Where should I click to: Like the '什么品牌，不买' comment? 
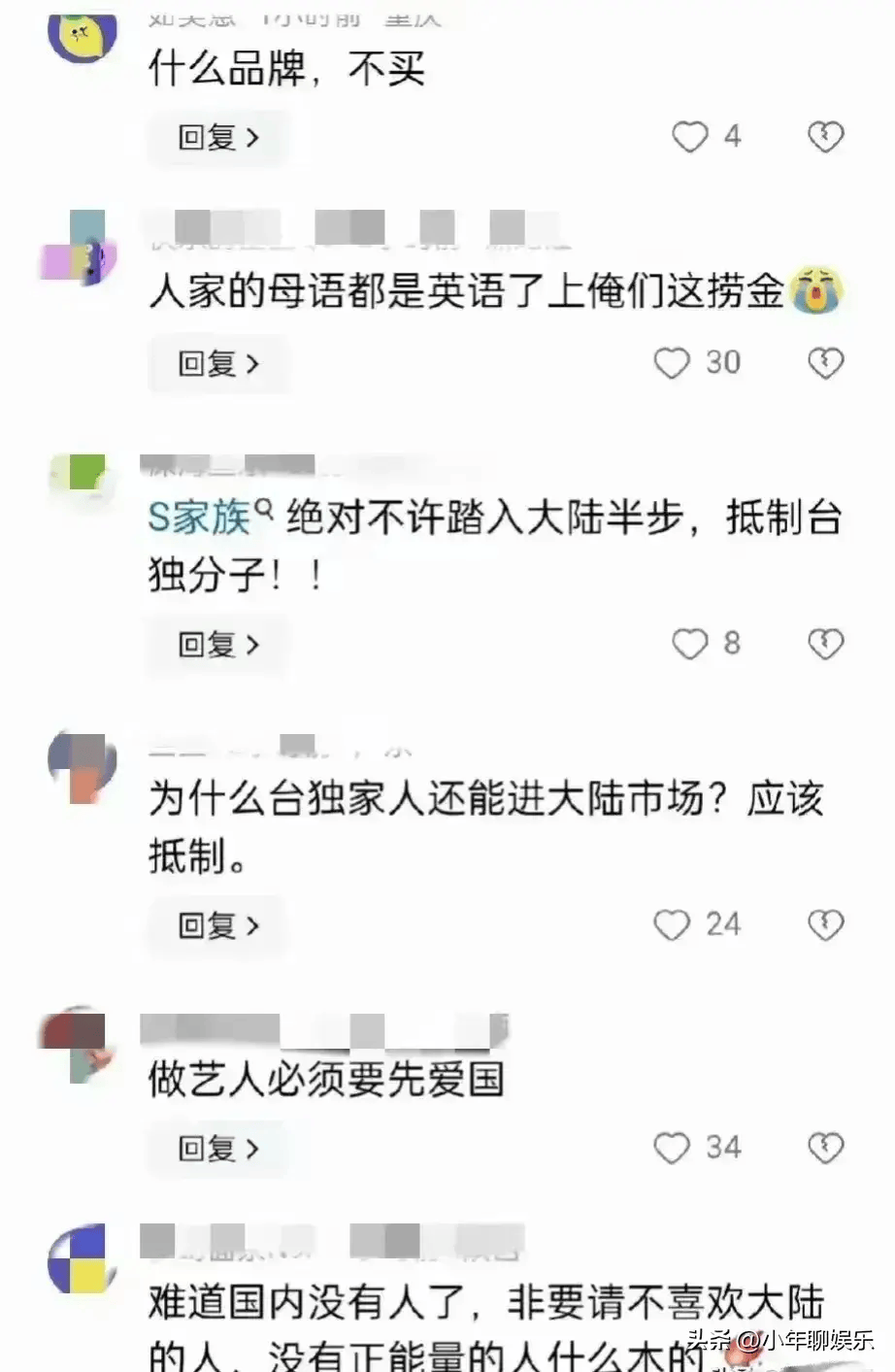(690, 137)
